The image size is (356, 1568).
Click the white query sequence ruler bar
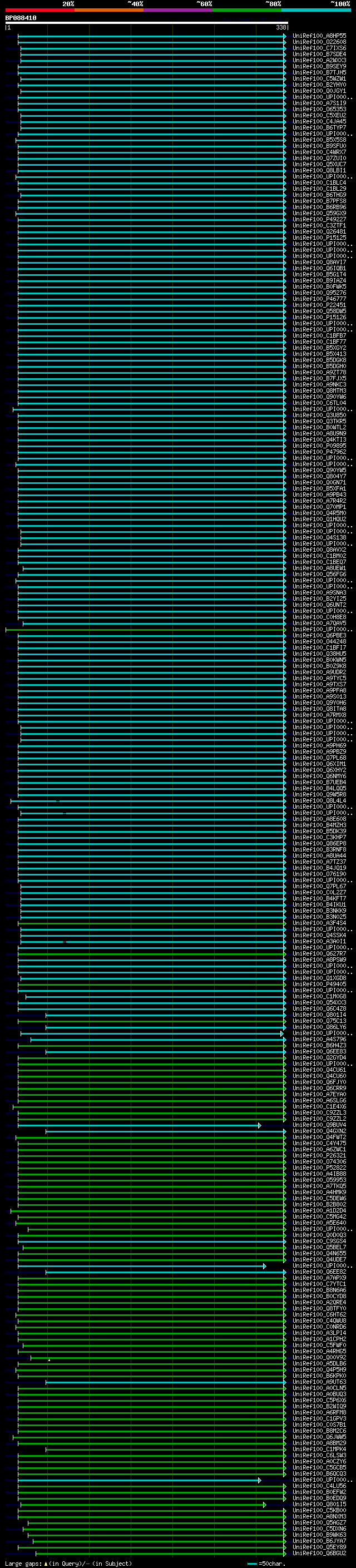(146, 23)
